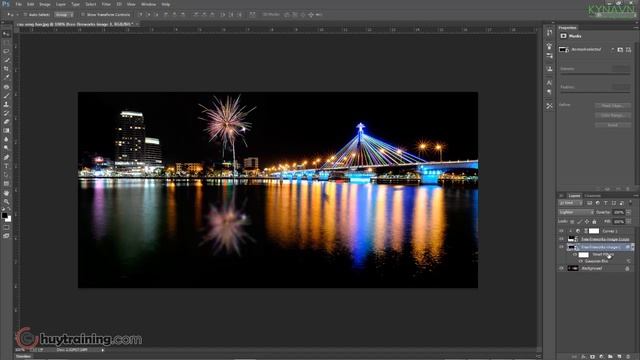The image size is (640, 360).
Task: Click Lock position icon in Layers
Action: click(587, 222)
